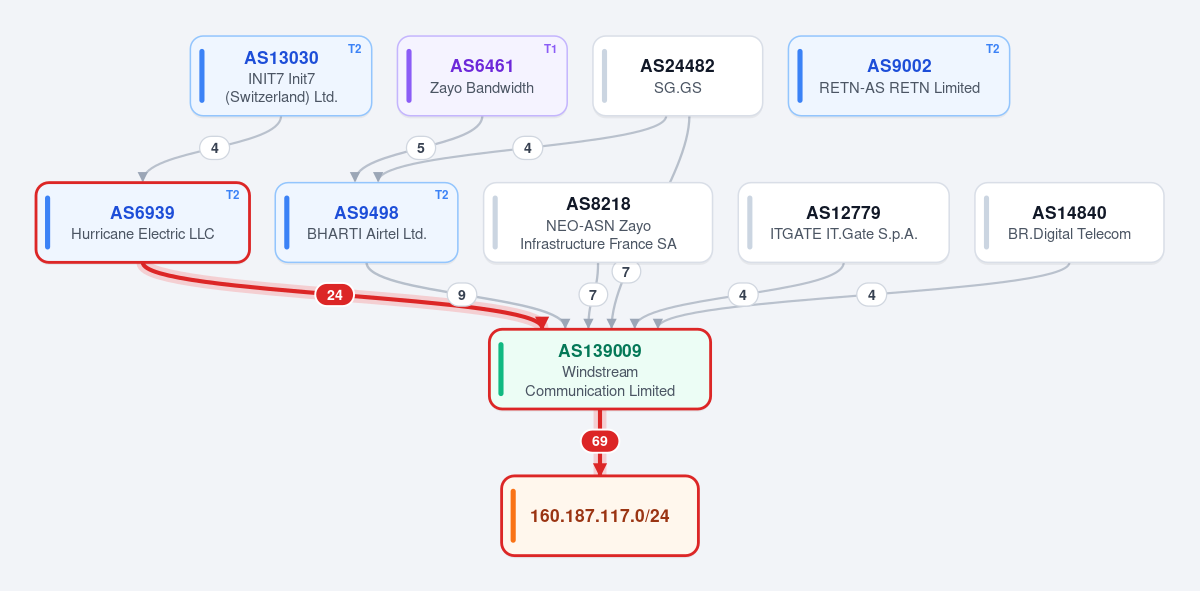The image size is (1200, 591).
Task: Click the T2 badge on AS6939
Action: point(232,195)
